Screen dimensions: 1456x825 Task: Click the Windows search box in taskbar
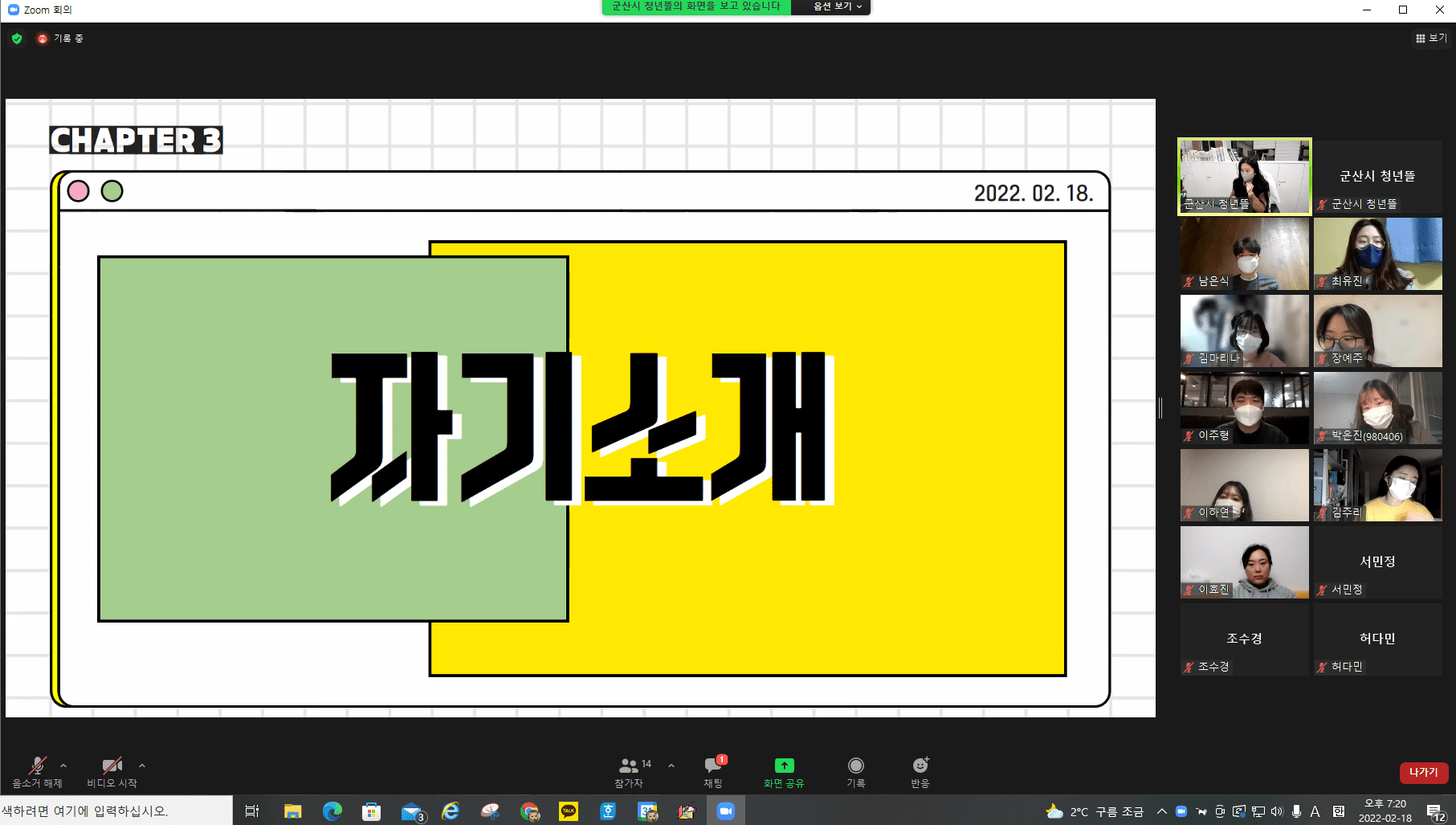pos(116,811)
